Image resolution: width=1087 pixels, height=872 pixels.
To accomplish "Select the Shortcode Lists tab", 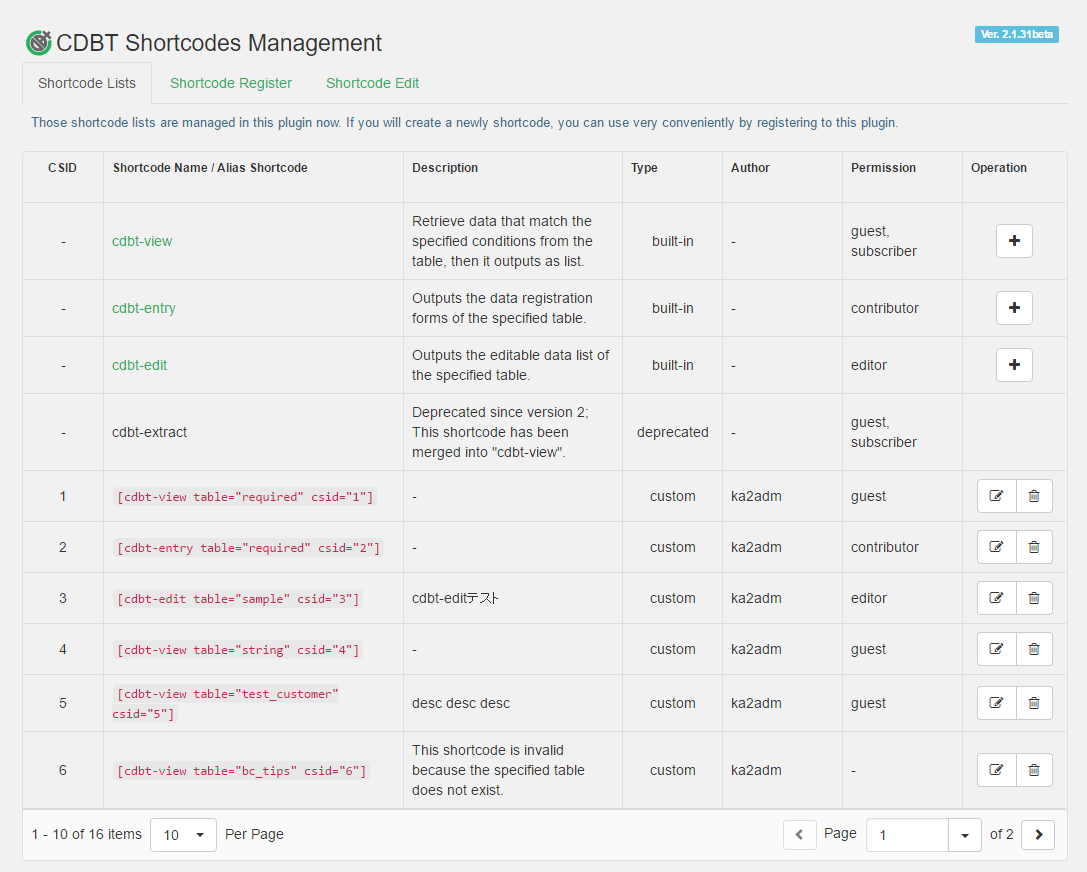I will click(87, 83).
